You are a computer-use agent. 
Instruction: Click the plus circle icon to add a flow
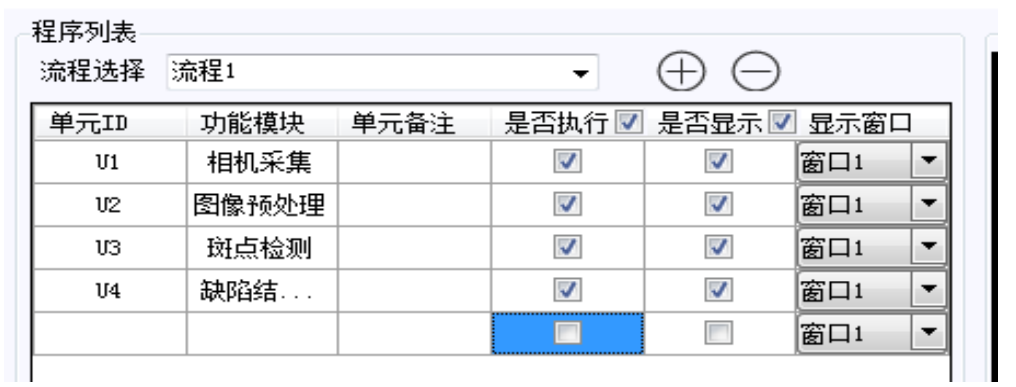point(681,71)
